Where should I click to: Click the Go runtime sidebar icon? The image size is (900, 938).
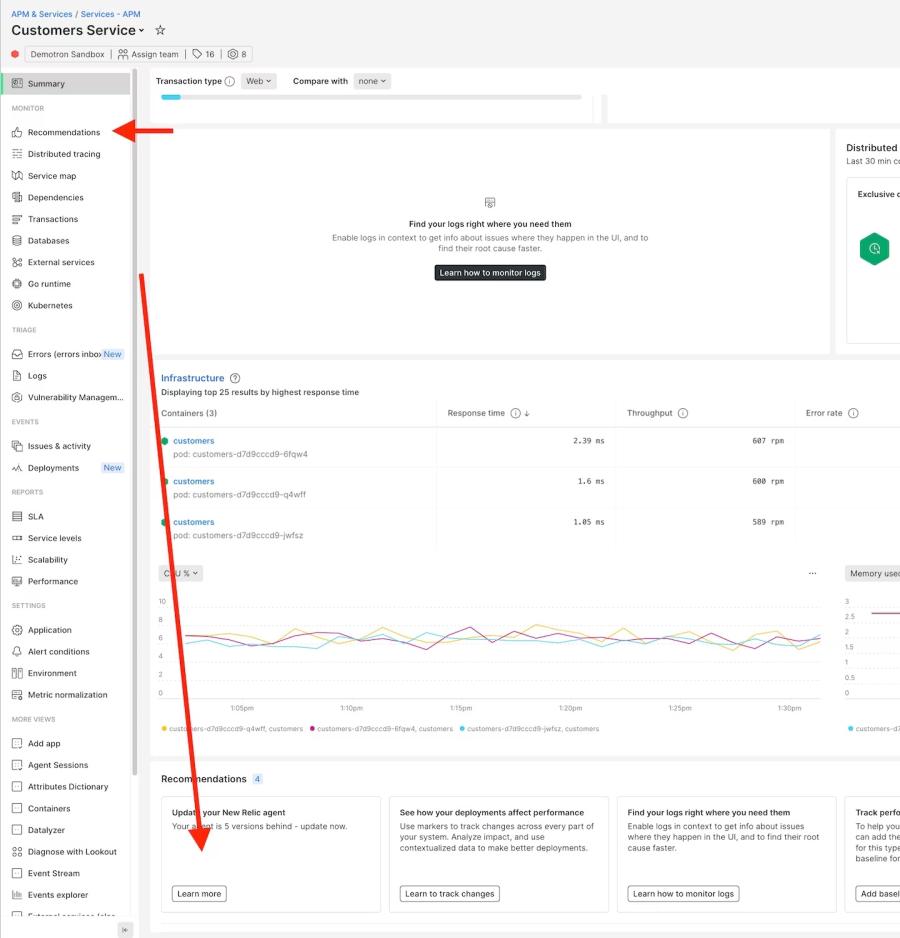click(x=17, y=284)
